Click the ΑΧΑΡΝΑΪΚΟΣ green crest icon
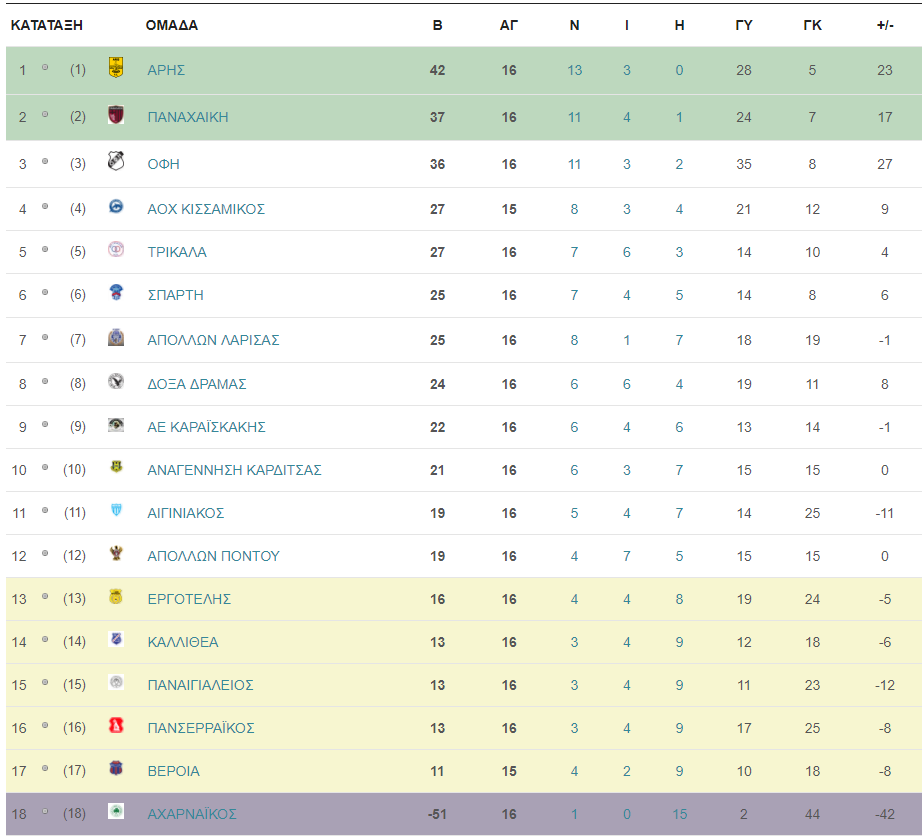Screen dimensions: 922x839 coord(116,811)
